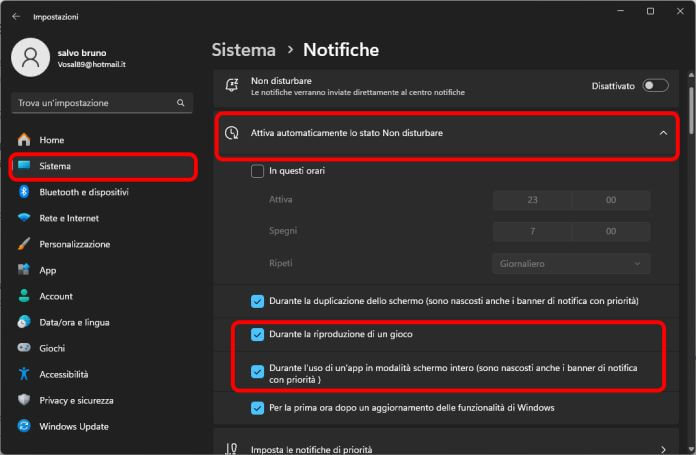Click the Home house icon

[x=24, y=139]
